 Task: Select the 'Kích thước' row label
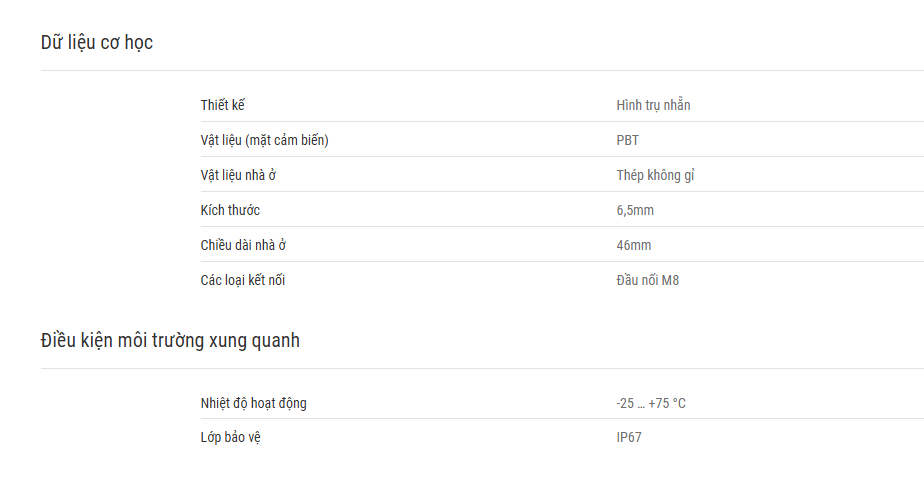pyautogui.click(x=230, y=210)
